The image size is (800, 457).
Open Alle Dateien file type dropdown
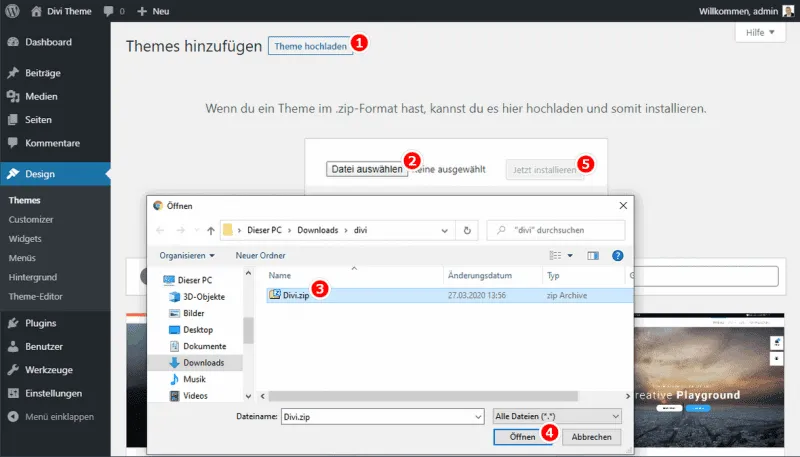pyautogui.click(x=557, y=416)
